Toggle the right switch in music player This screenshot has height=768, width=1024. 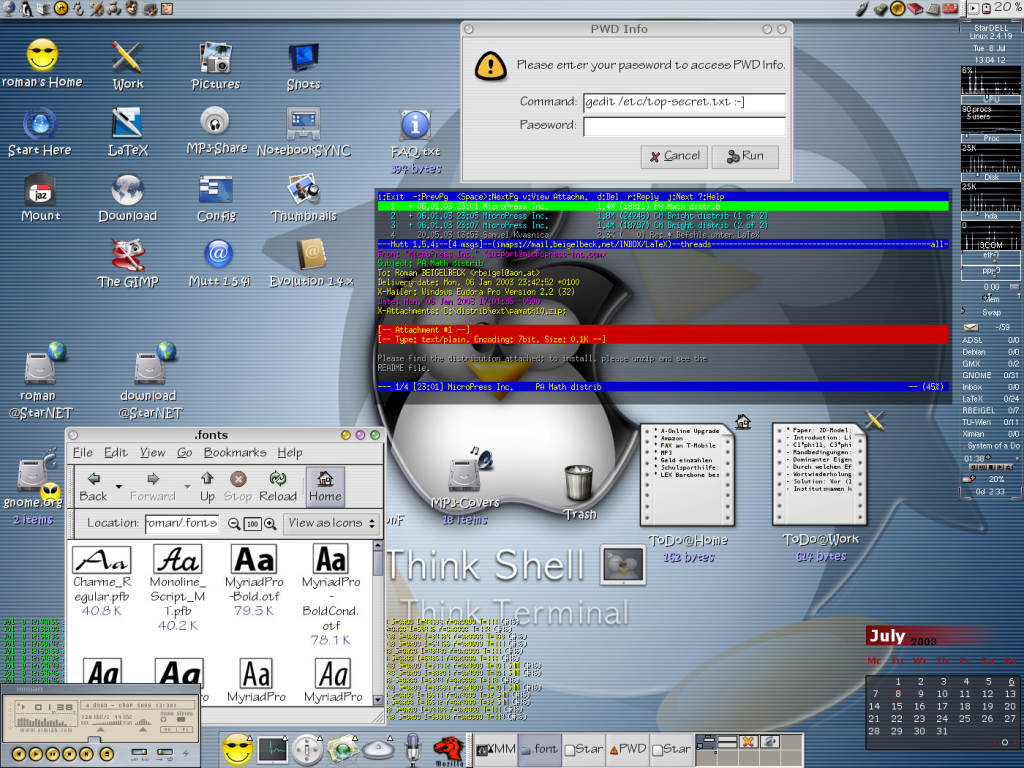[165, 753]
